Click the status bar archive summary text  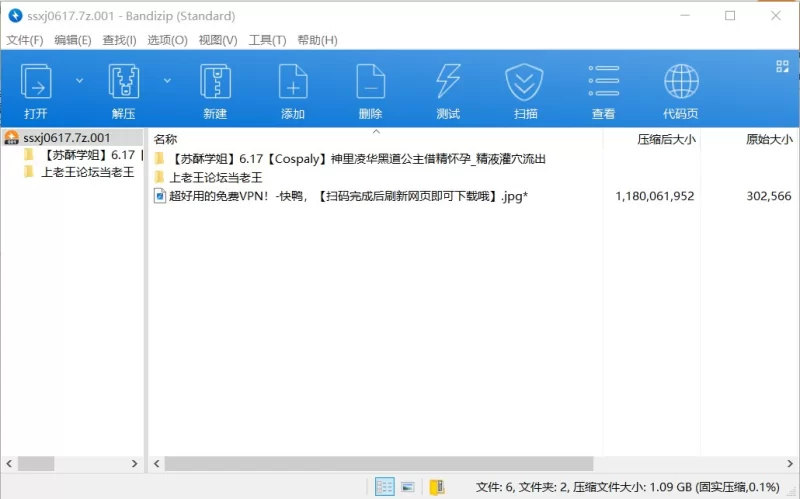[628, 487]
